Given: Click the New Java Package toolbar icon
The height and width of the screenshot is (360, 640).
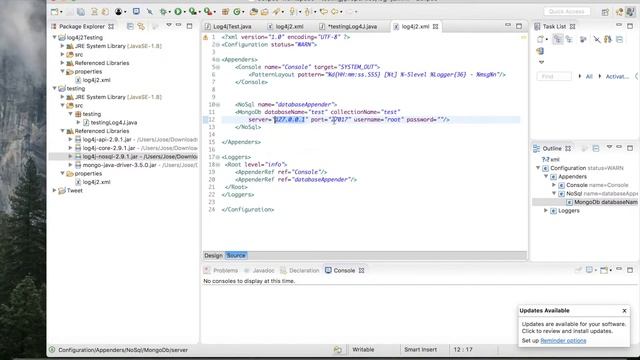Looking at the screenshot, I should [x=225, y=12].
